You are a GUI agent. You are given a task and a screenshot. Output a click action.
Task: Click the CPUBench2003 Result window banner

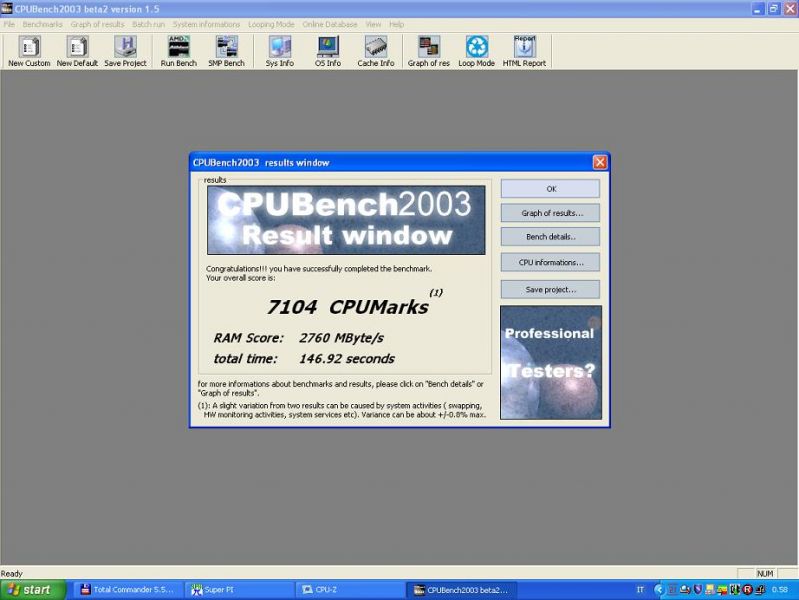(346, 220)
